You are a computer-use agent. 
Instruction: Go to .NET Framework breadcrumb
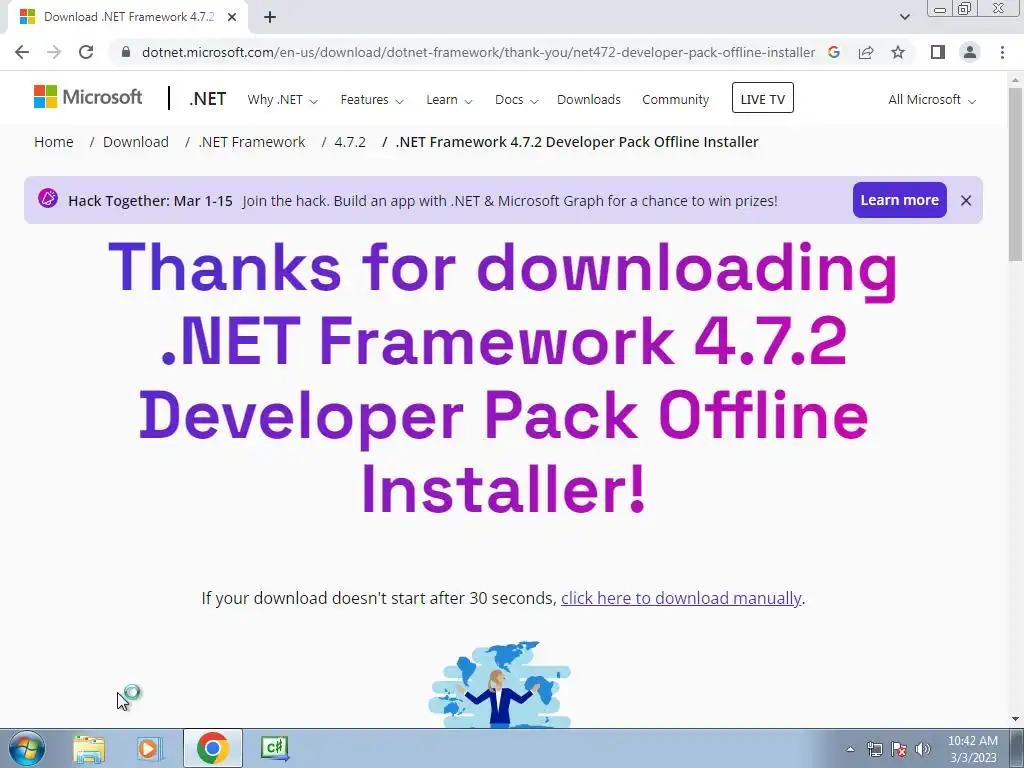[252, 142]
